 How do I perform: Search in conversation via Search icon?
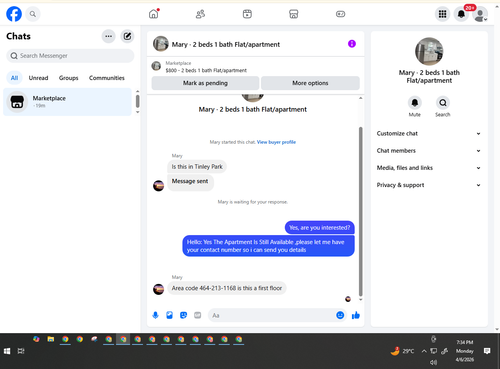(x=443, y=103)
